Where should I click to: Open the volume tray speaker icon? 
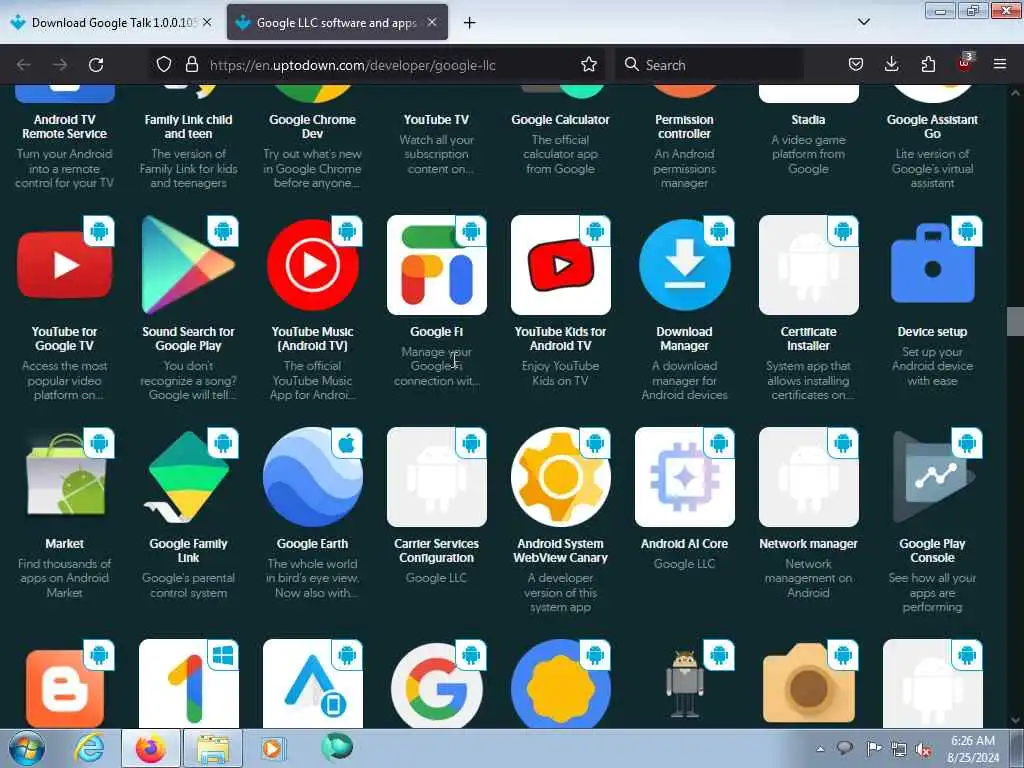coord(923,749)
